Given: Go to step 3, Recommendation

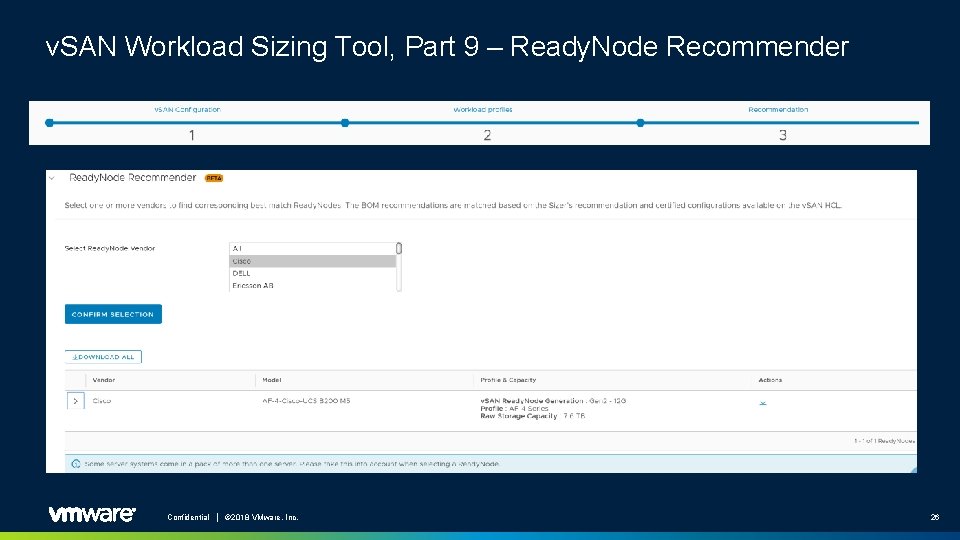Looking at the screenshot, I should point(640,123).
